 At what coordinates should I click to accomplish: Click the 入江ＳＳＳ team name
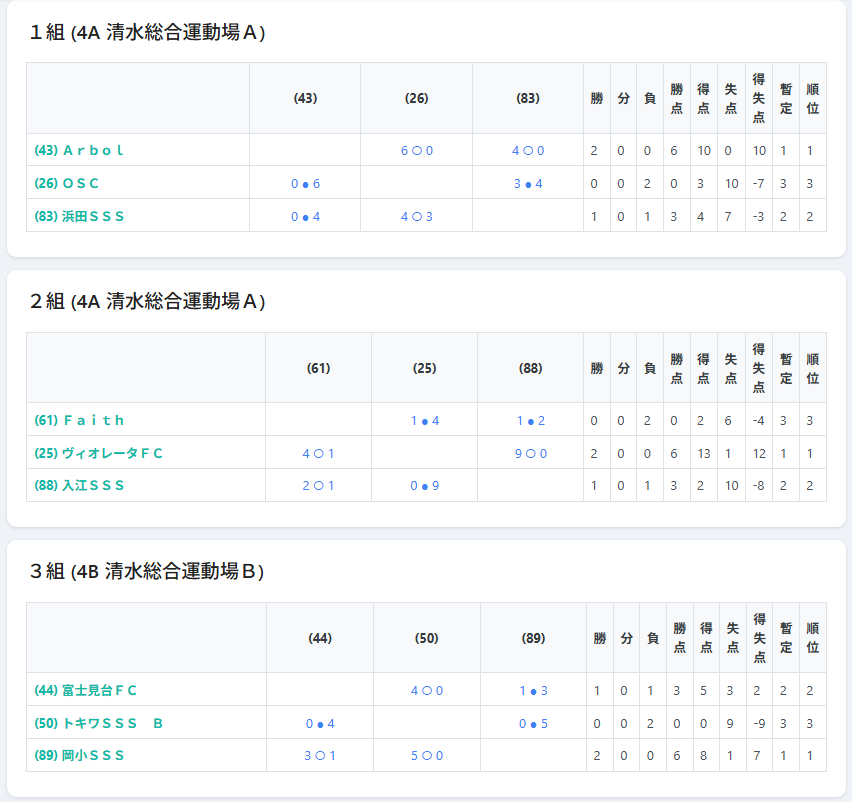(79, 485)
